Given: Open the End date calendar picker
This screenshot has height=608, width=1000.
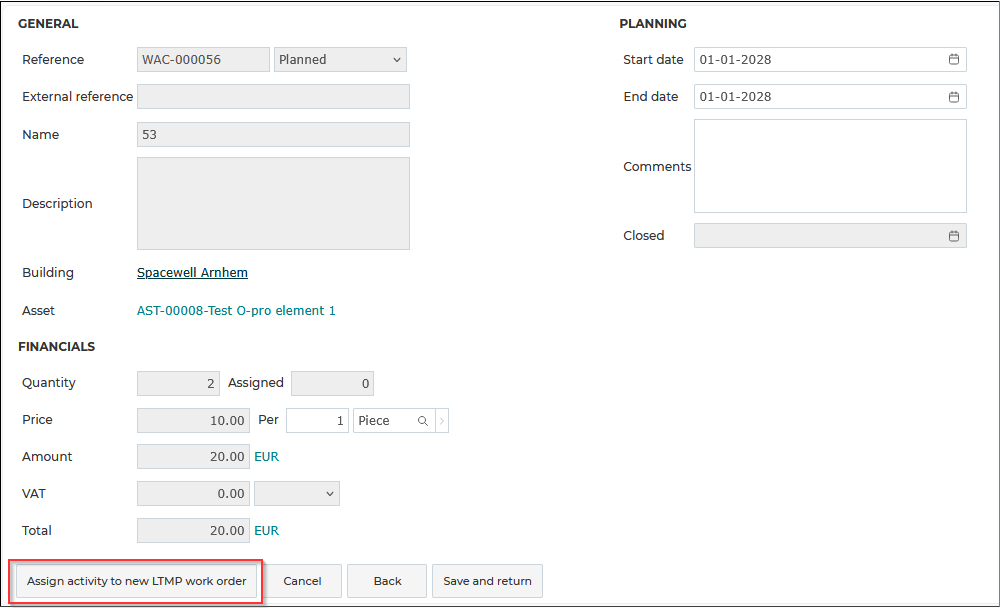Looking at the screenshot, I should 953,97.
